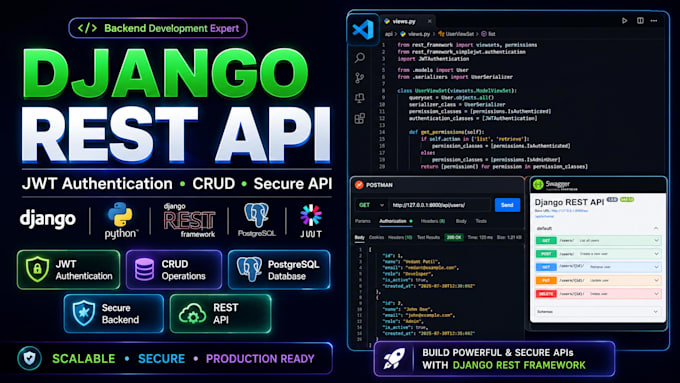The image size is (680, 383).
Task: Click the Postman logo icon
Action: (x=359, y=185)
